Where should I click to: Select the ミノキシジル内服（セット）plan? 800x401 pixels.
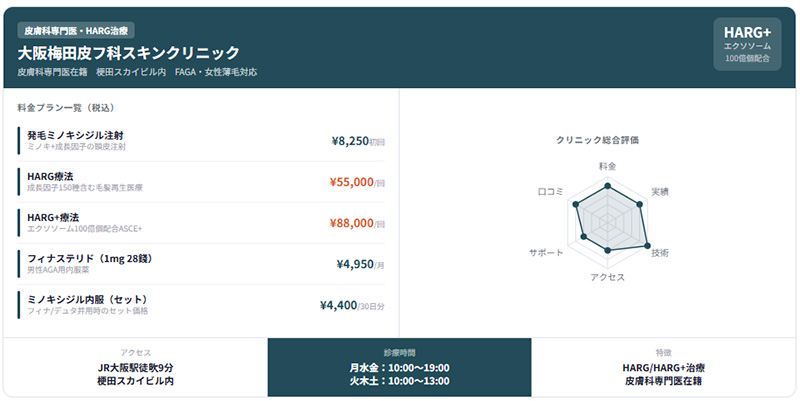coord(200,305)
